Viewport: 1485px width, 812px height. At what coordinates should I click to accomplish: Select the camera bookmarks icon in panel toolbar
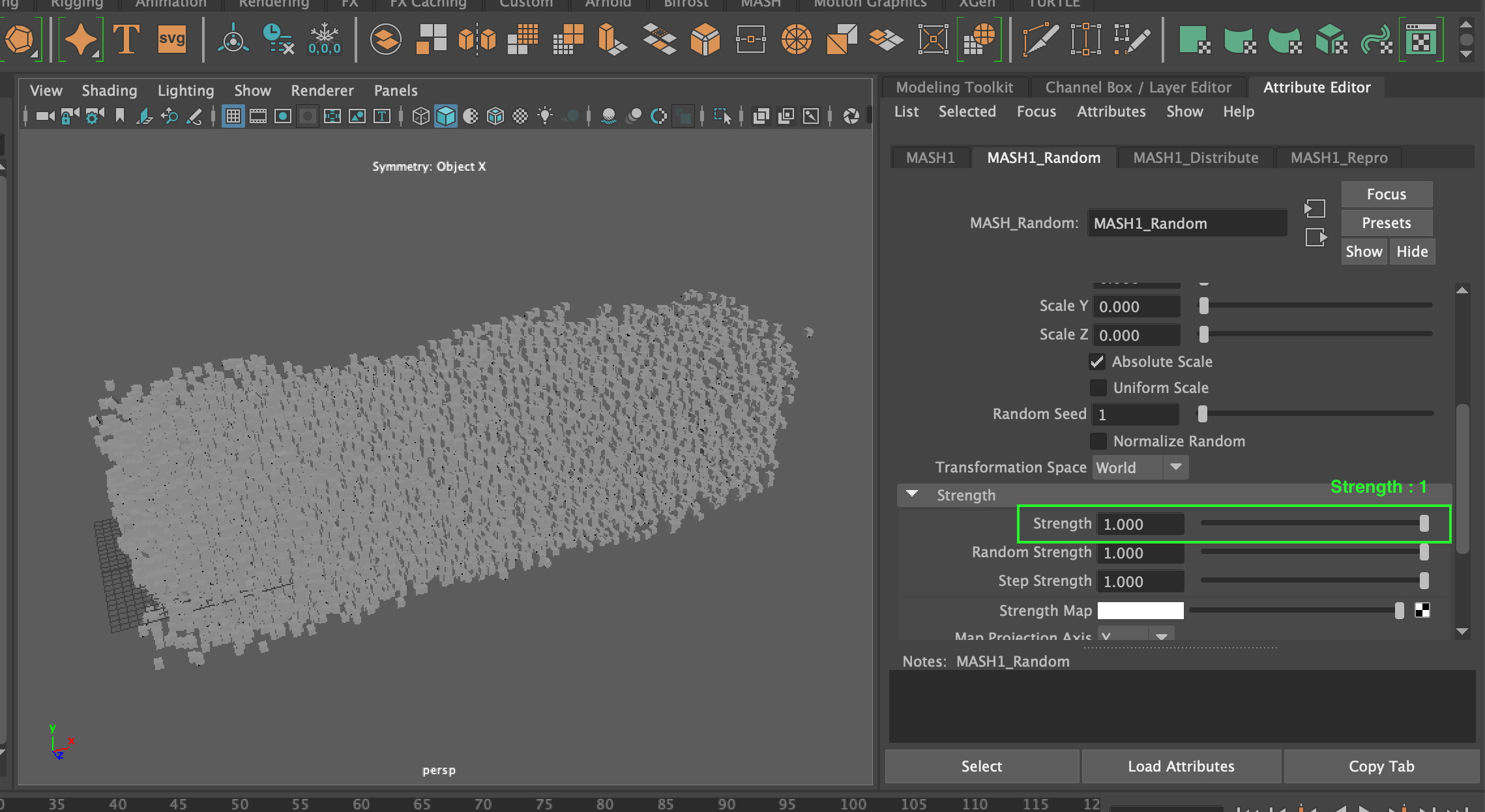(120, 116)
